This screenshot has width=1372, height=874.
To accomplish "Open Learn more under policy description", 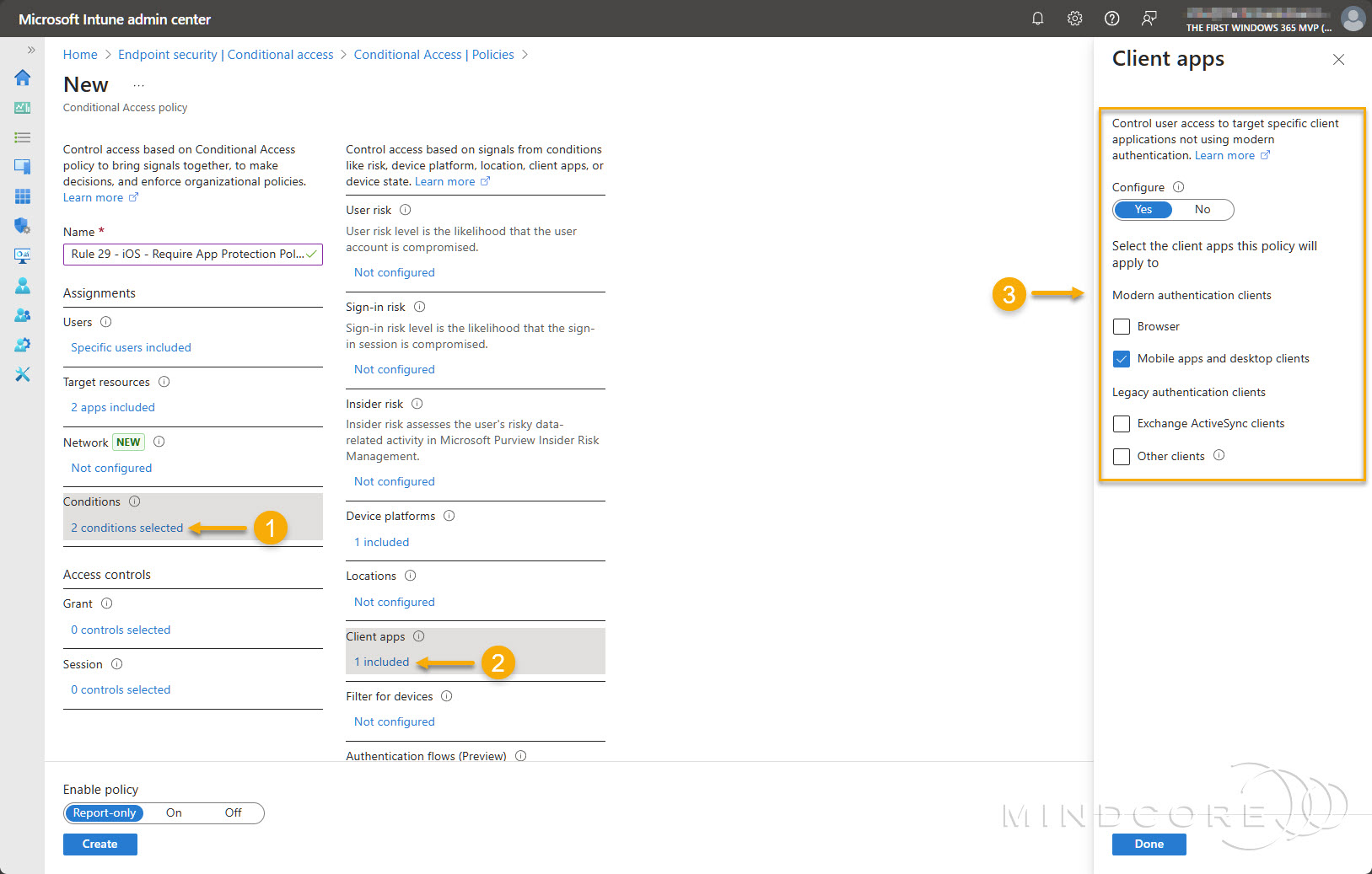I will click(100, 197).
